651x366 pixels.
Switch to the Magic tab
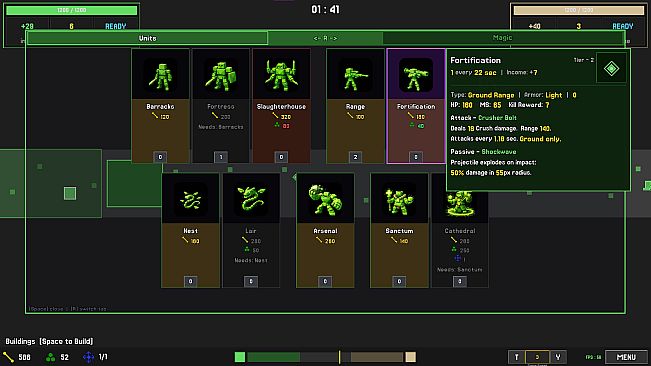tap(502, 38)
